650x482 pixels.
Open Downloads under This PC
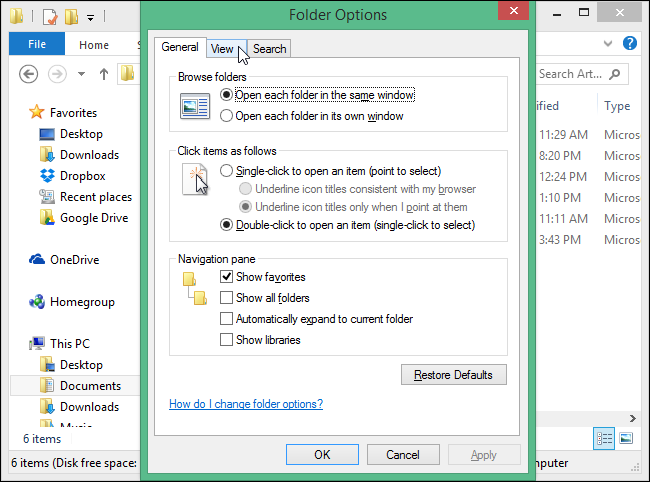pos(90,407)
